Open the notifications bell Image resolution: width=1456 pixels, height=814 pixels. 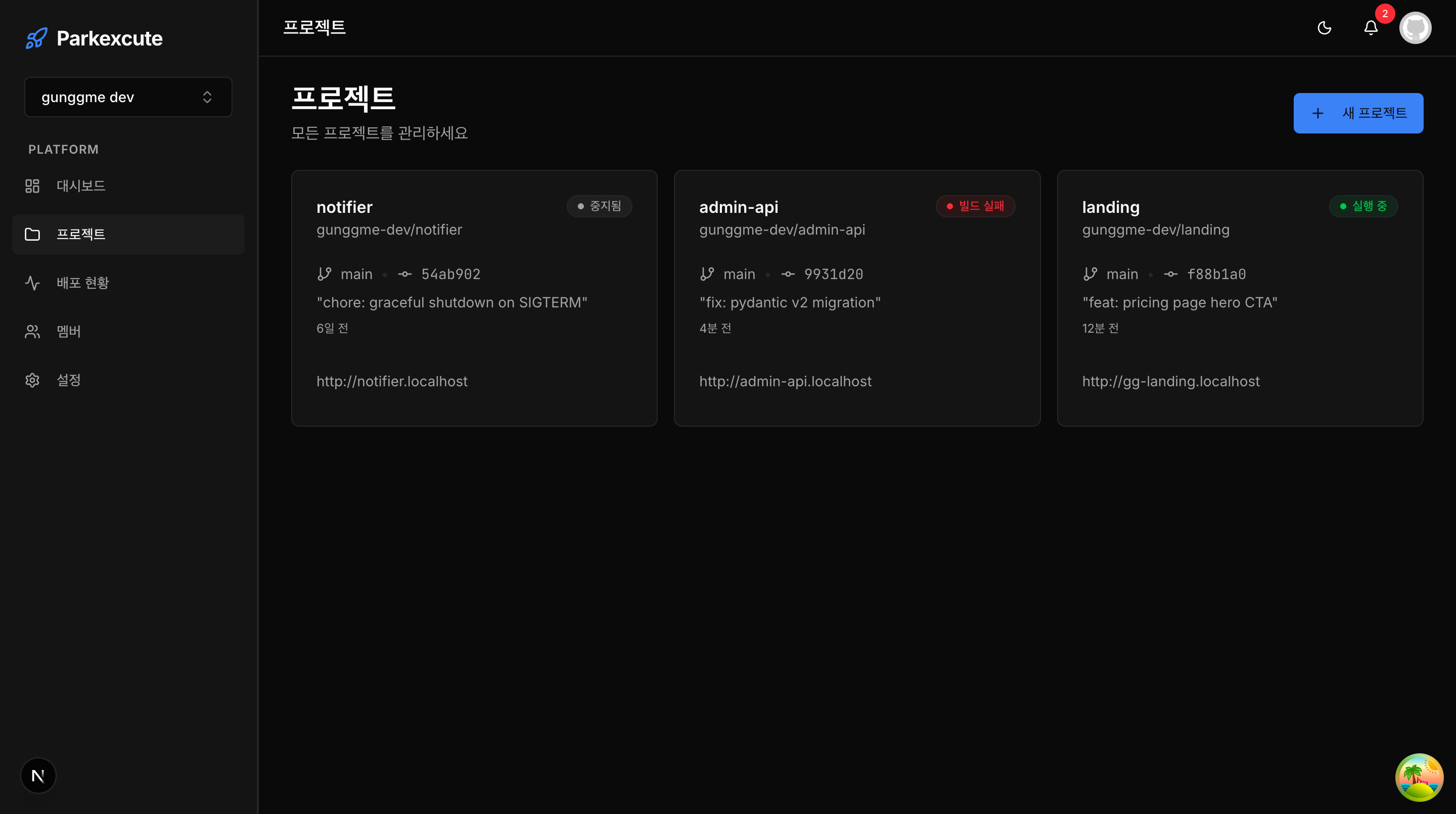tap(1371, 28)
